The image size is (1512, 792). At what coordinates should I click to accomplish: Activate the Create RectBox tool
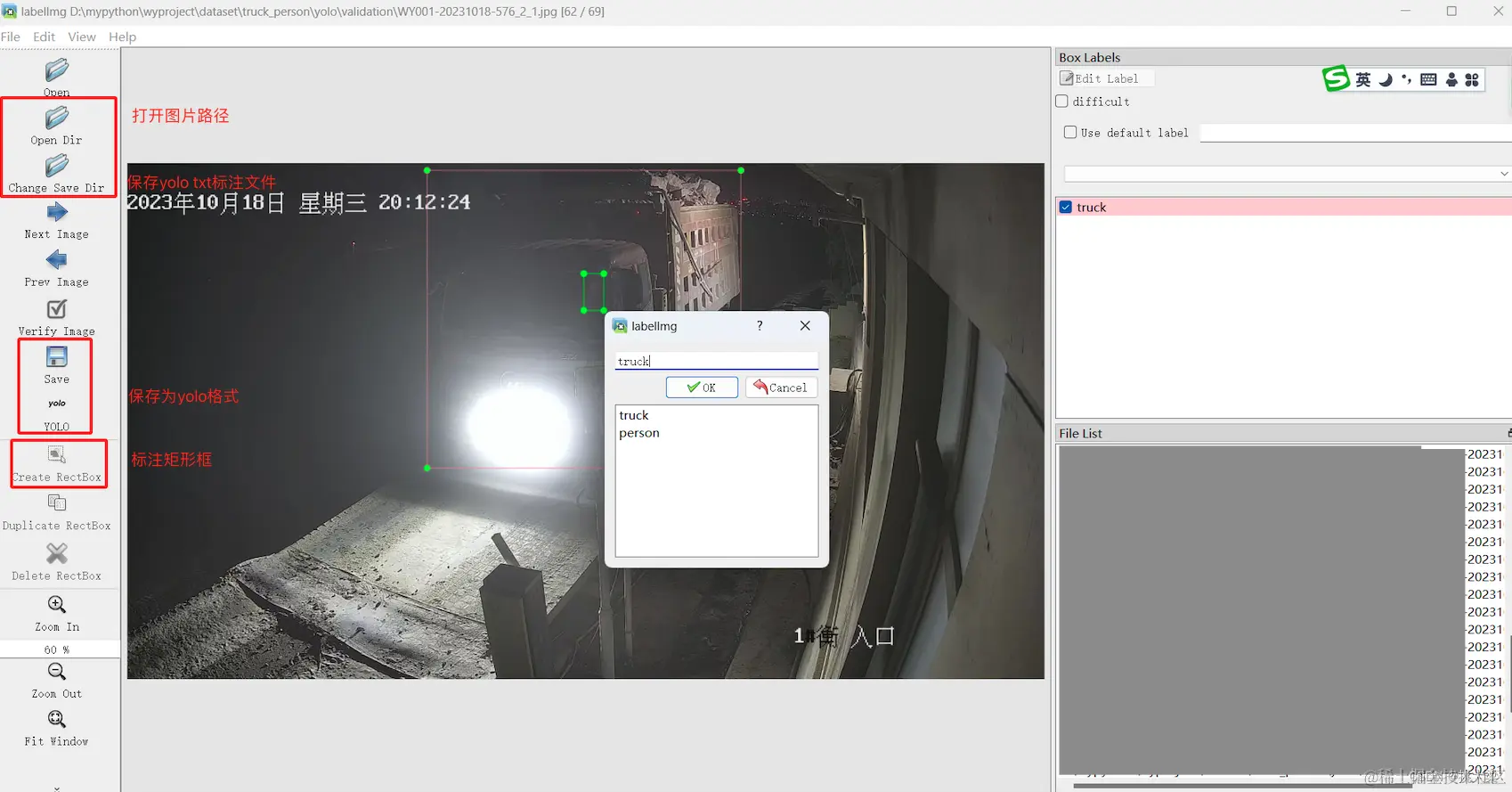[x=57, y=464]
